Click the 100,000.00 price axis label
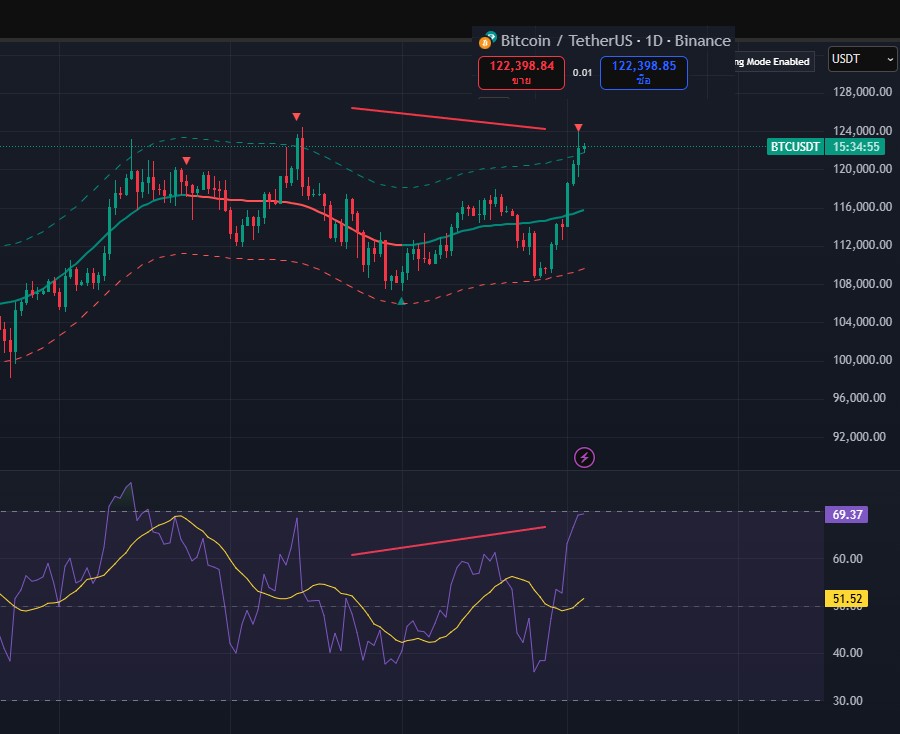900x734 pixels. point(862,360)
